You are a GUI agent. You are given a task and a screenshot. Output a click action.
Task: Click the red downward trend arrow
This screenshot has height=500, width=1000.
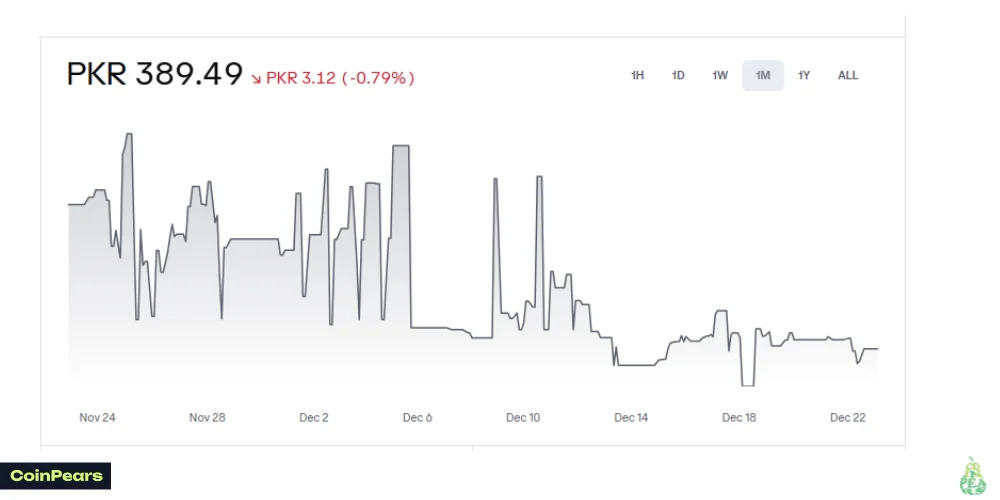coord(256,77)
